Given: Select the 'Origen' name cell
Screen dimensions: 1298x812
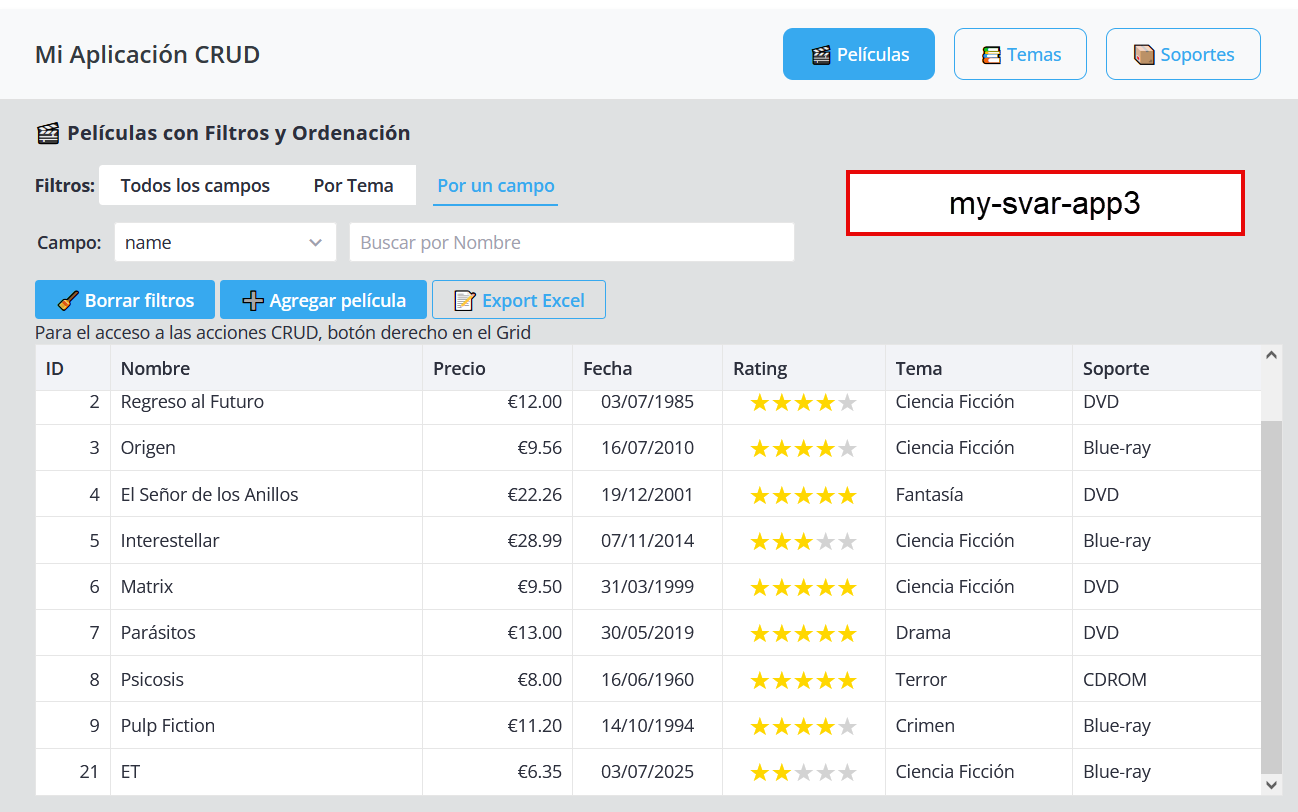Looking at the screenshot, I should coord(266,448).
